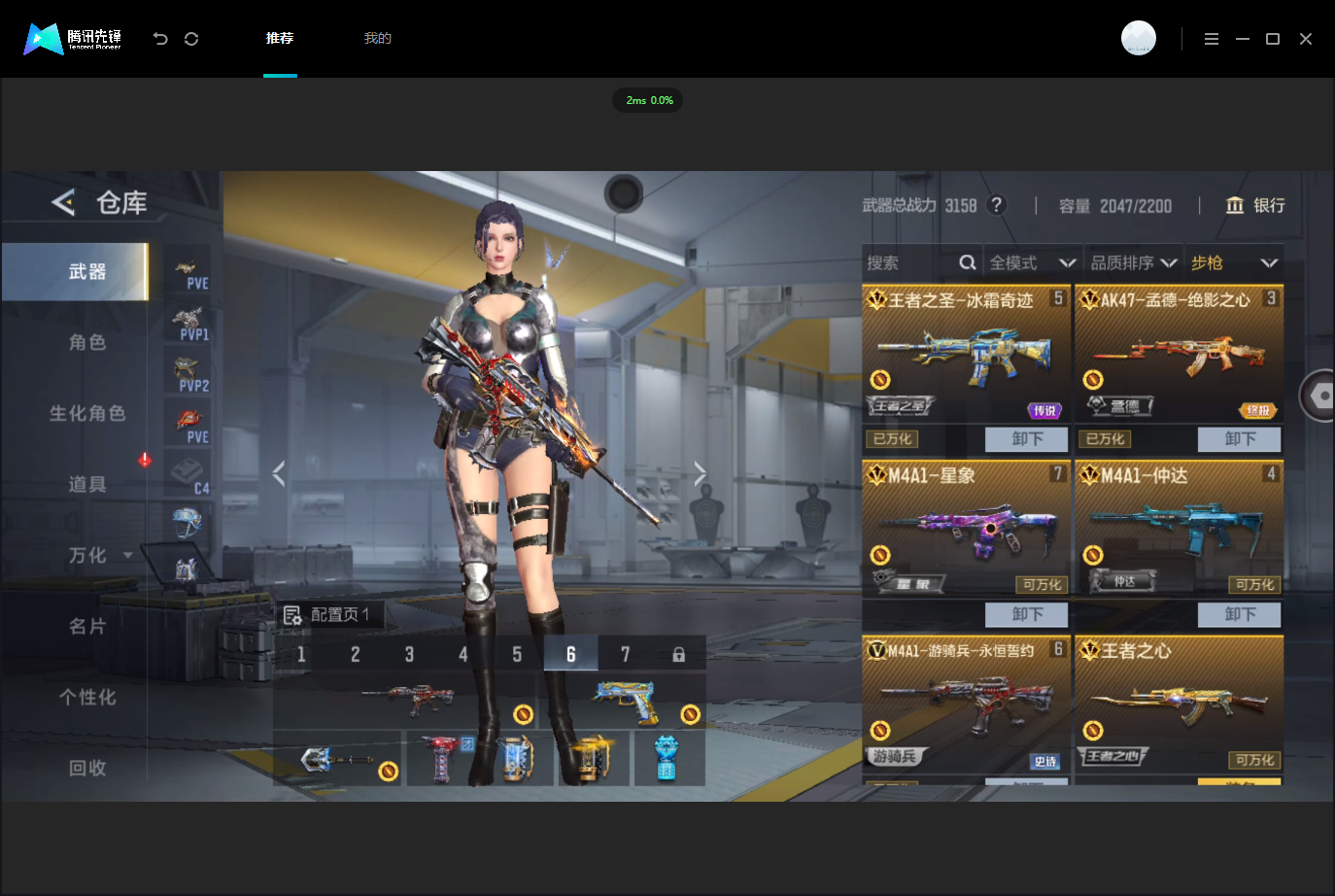Image resolution: width=1335 pixels, height=896 pixels.
Task: Select the C4 category icon
Action: coord(188,477)
